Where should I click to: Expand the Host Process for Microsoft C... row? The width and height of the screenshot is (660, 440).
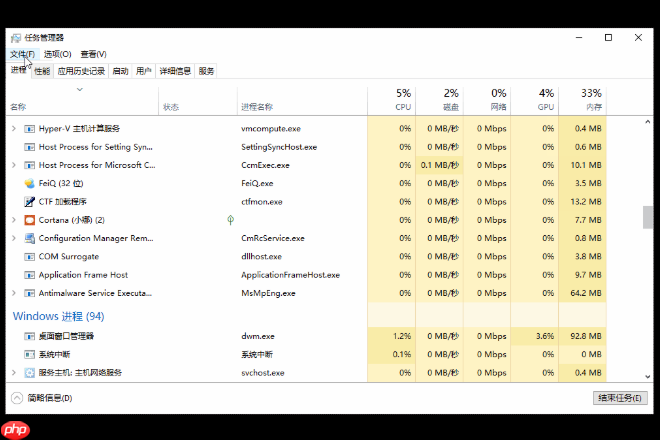coord(14,165)
